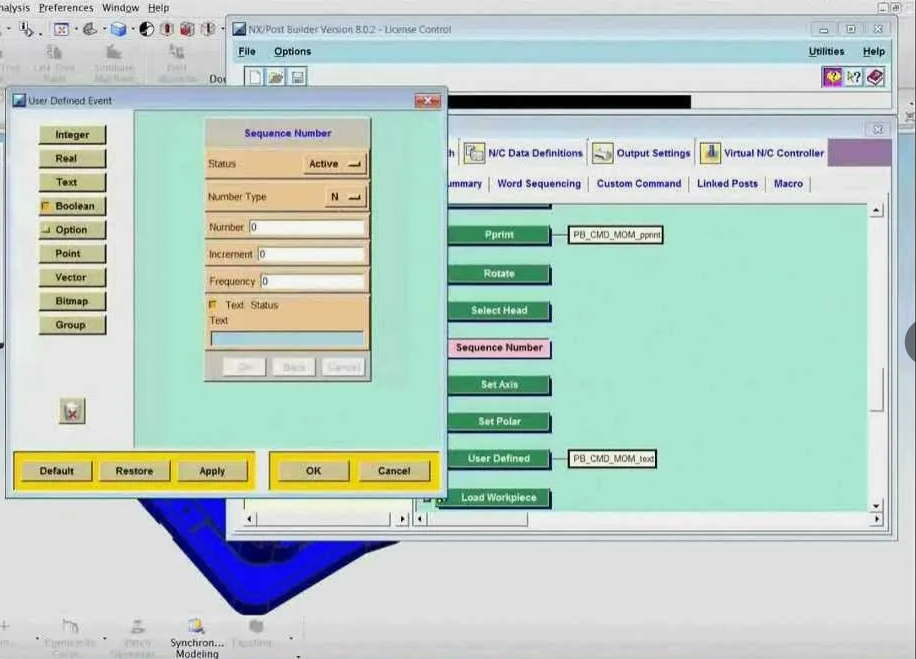Click the Save disk icon in Post Builder

297,77
